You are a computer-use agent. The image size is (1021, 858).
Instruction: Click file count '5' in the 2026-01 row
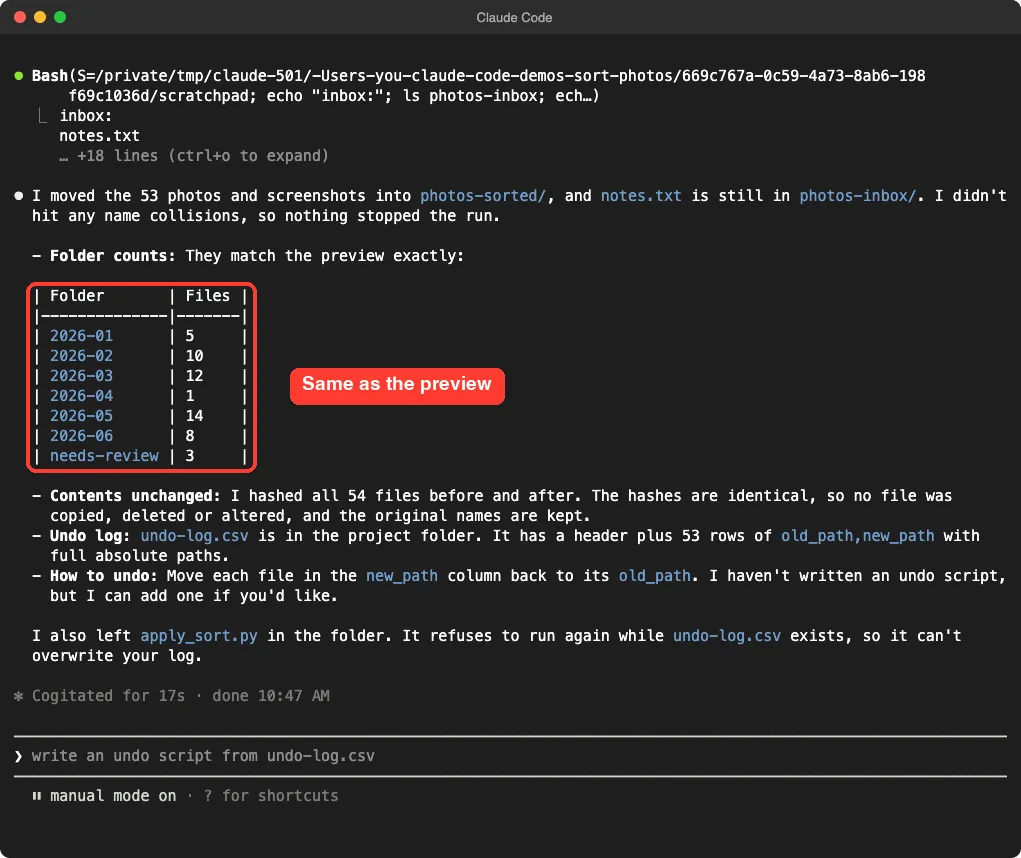pos(189,336)
